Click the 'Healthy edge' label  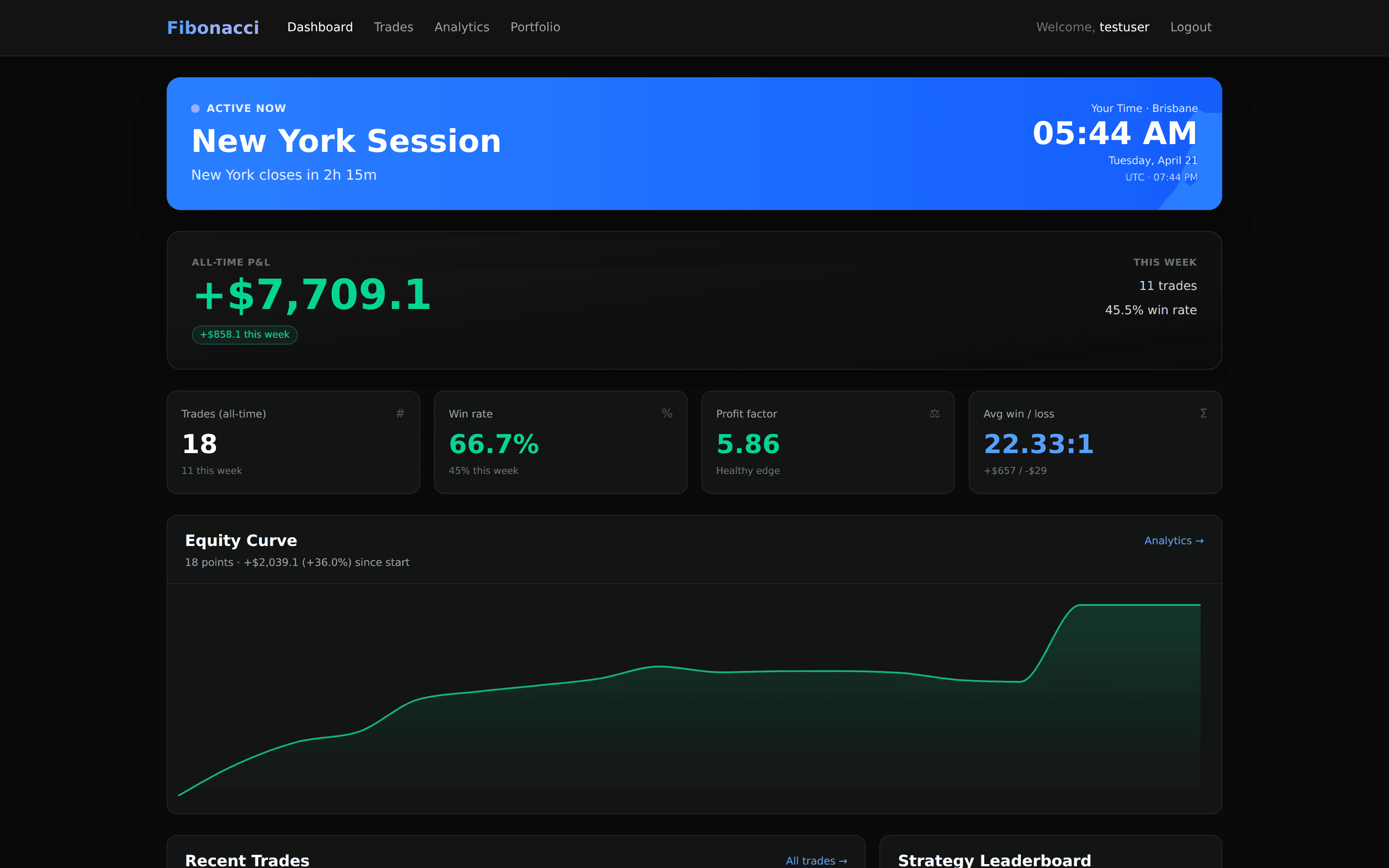click(748, 471)
